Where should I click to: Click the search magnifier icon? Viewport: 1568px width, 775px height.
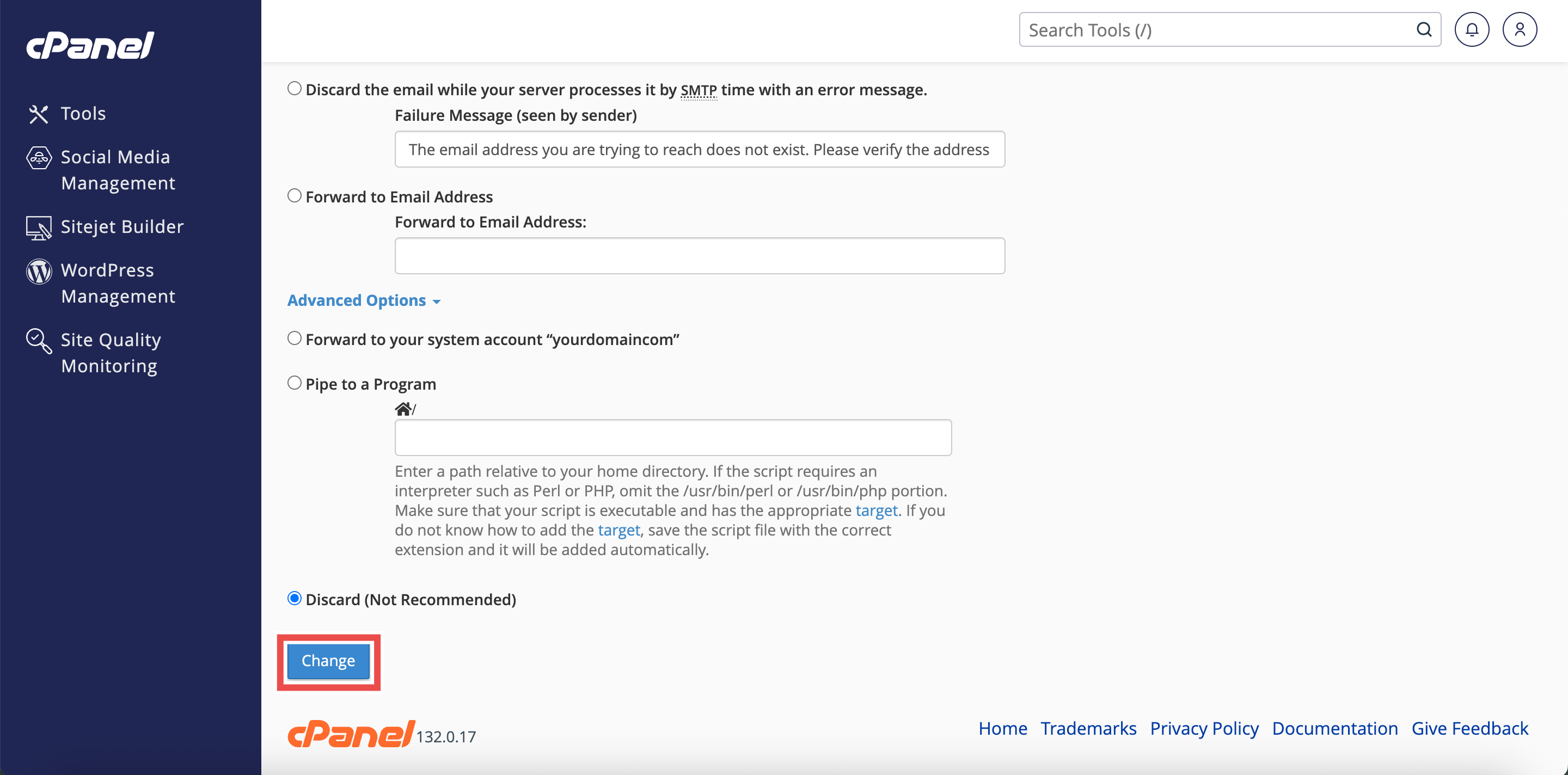[1424, 30]
